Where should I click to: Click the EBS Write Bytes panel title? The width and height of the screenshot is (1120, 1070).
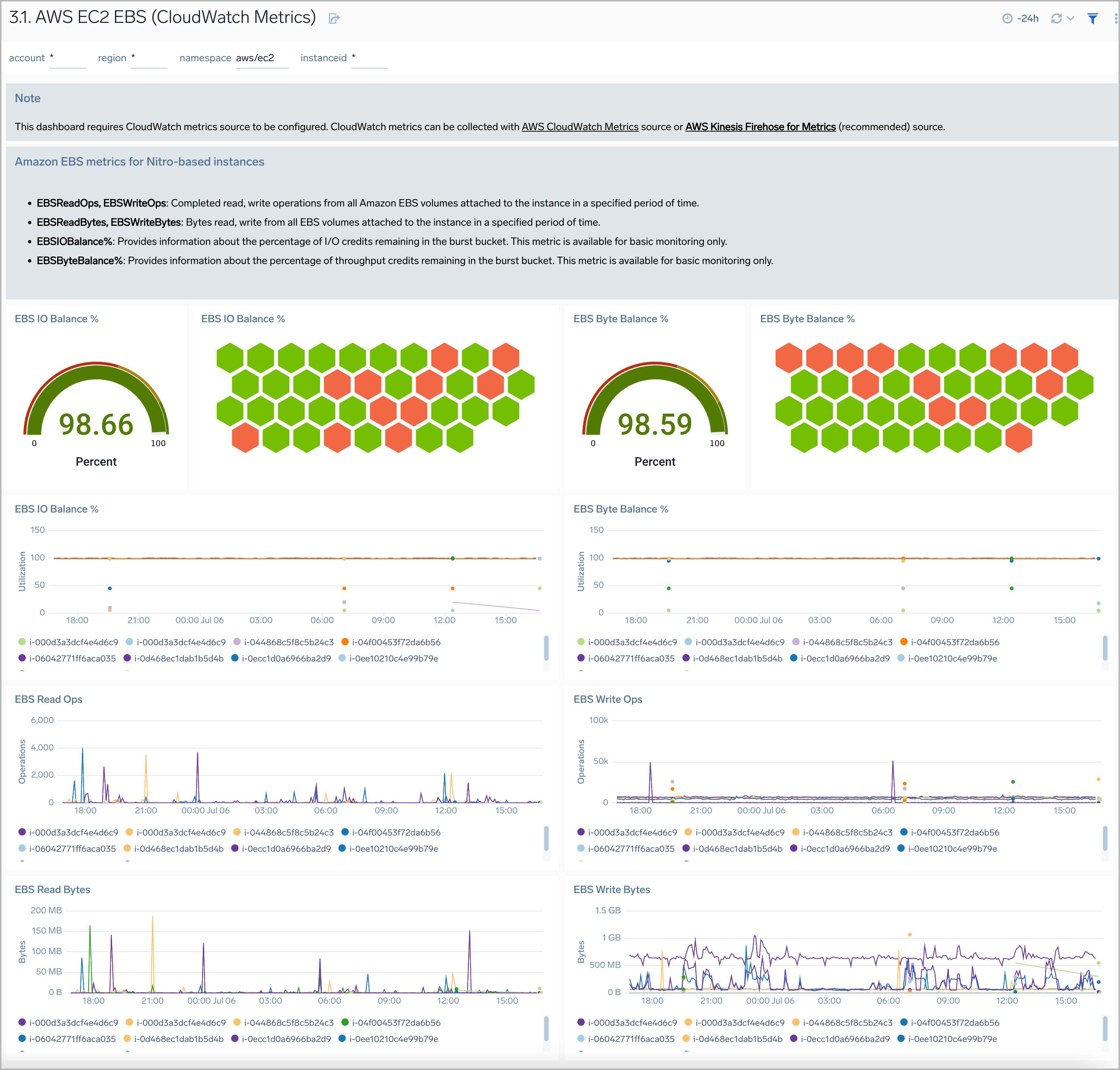pyautogui.click(x=612, y=890)
